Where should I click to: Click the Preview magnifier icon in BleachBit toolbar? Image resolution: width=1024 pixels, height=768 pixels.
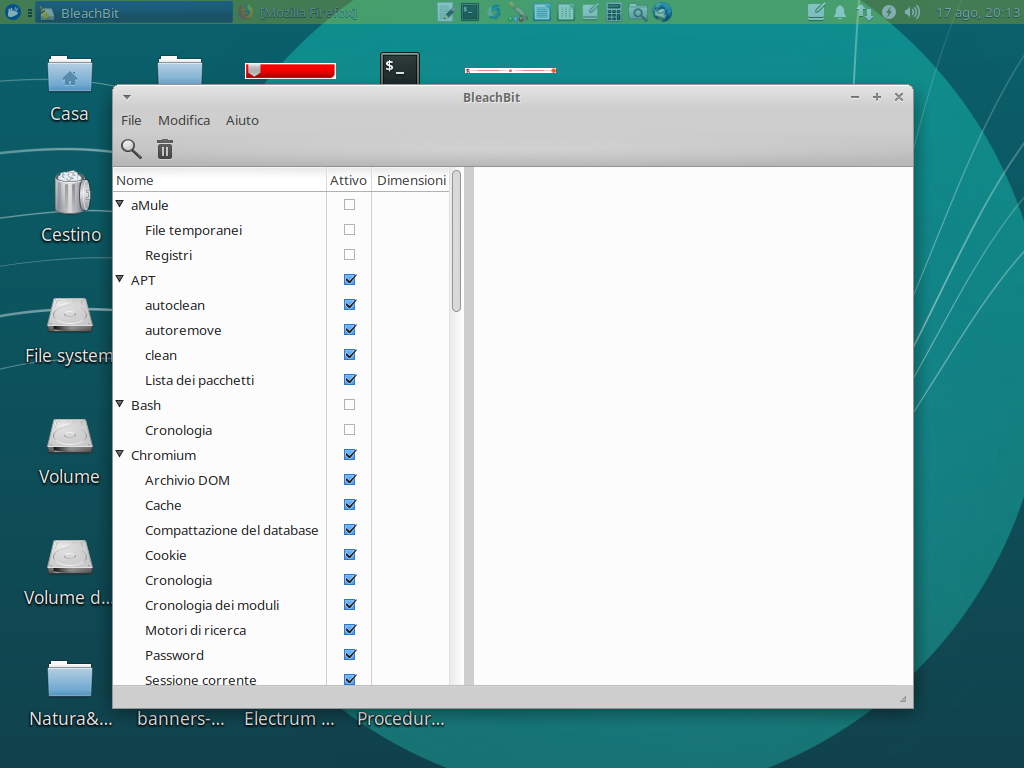pyautogui.click(x=131, y=150)
